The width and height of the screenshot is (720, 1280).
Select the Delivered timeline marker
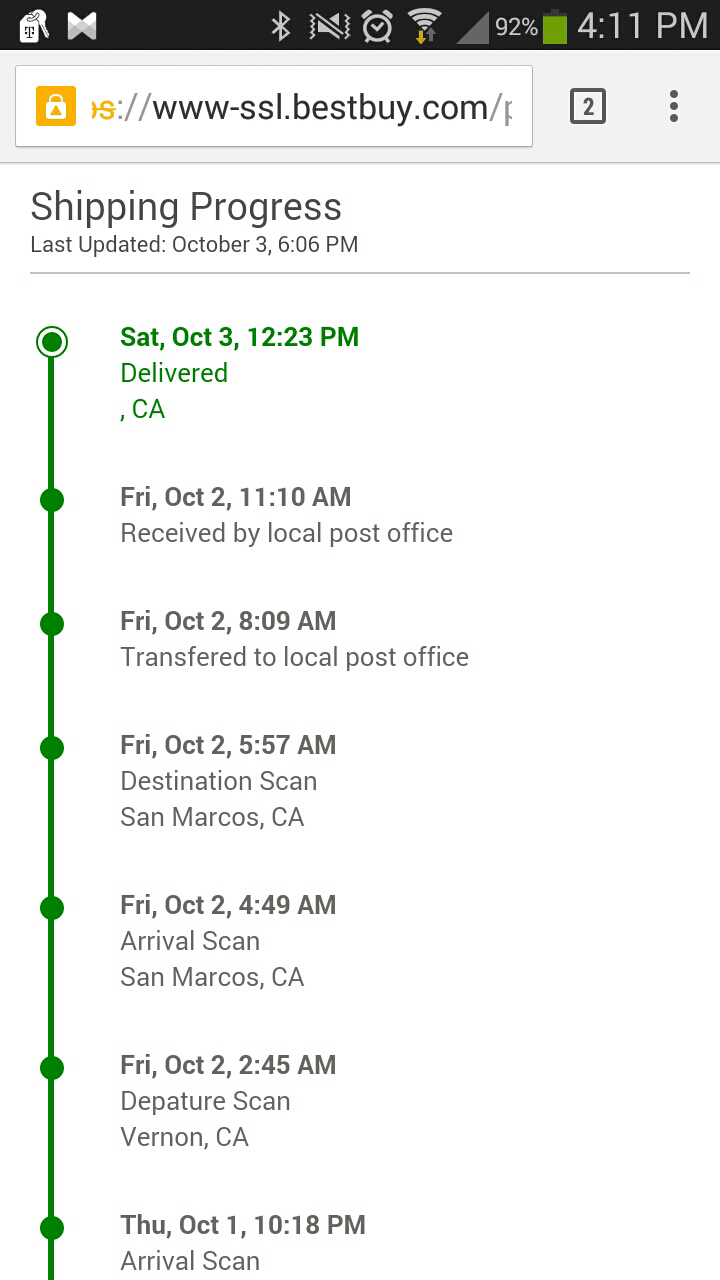pos(52,342)
